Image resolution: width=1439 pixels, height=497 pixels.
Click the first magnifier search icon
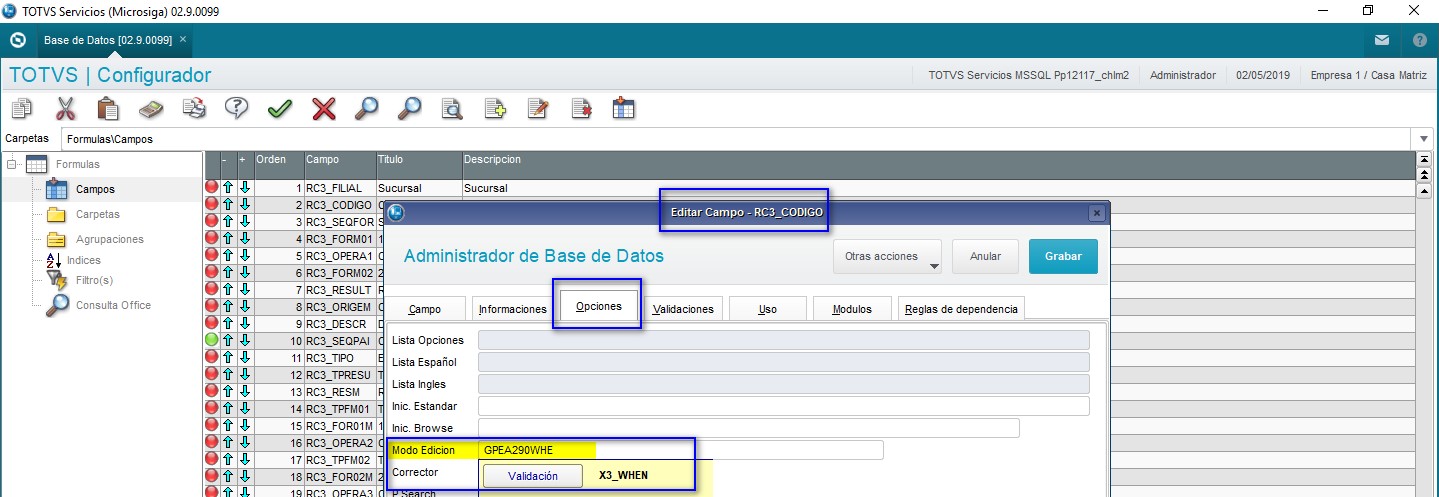click(366, 108)
